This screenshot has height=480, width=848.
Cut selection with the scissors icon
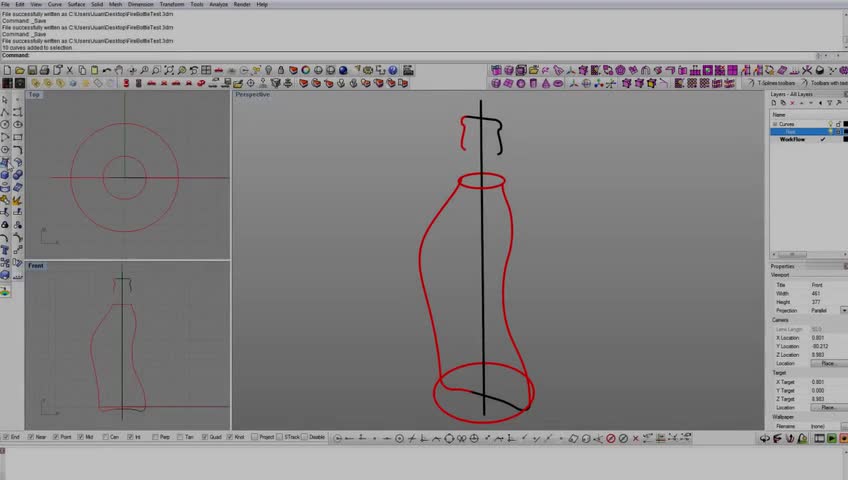click(x=70, y=70)
